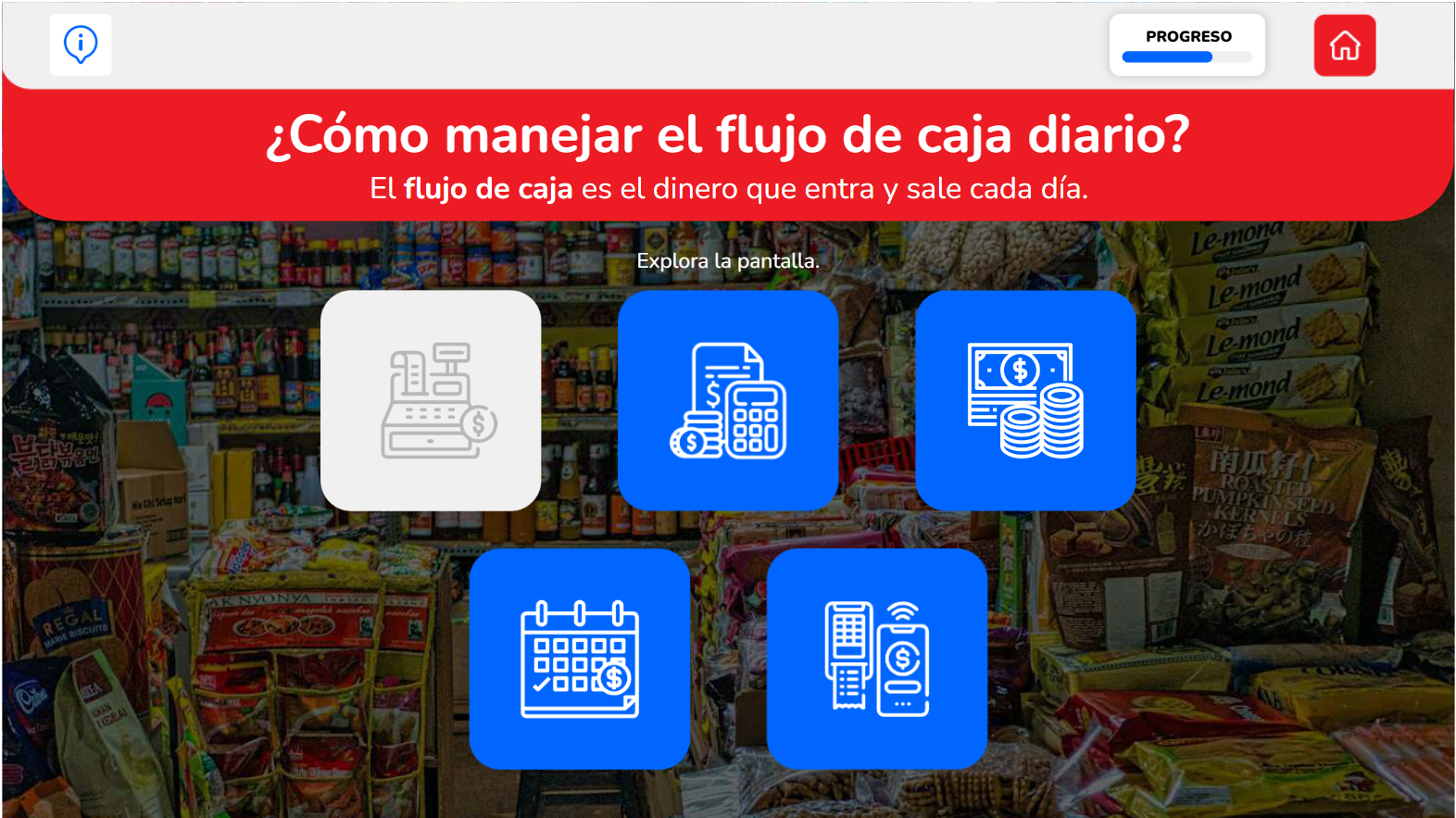
Task: Click the bold 'flujo de caja' phrase
Action: pyautogui.click(x=488, y=189)
